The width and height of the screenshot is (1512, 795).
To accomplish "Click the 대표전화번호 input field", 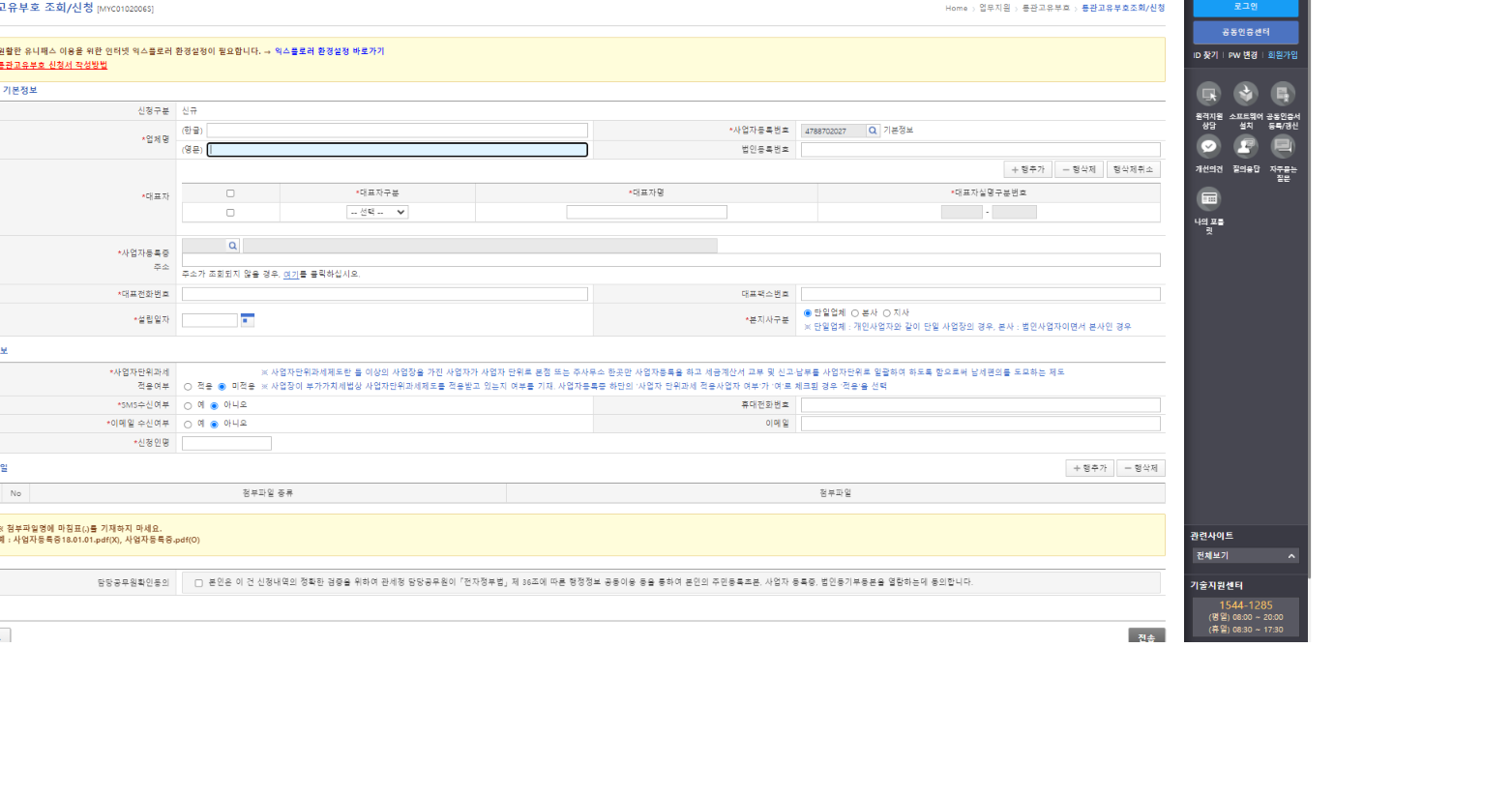I will tap(384, 294).
